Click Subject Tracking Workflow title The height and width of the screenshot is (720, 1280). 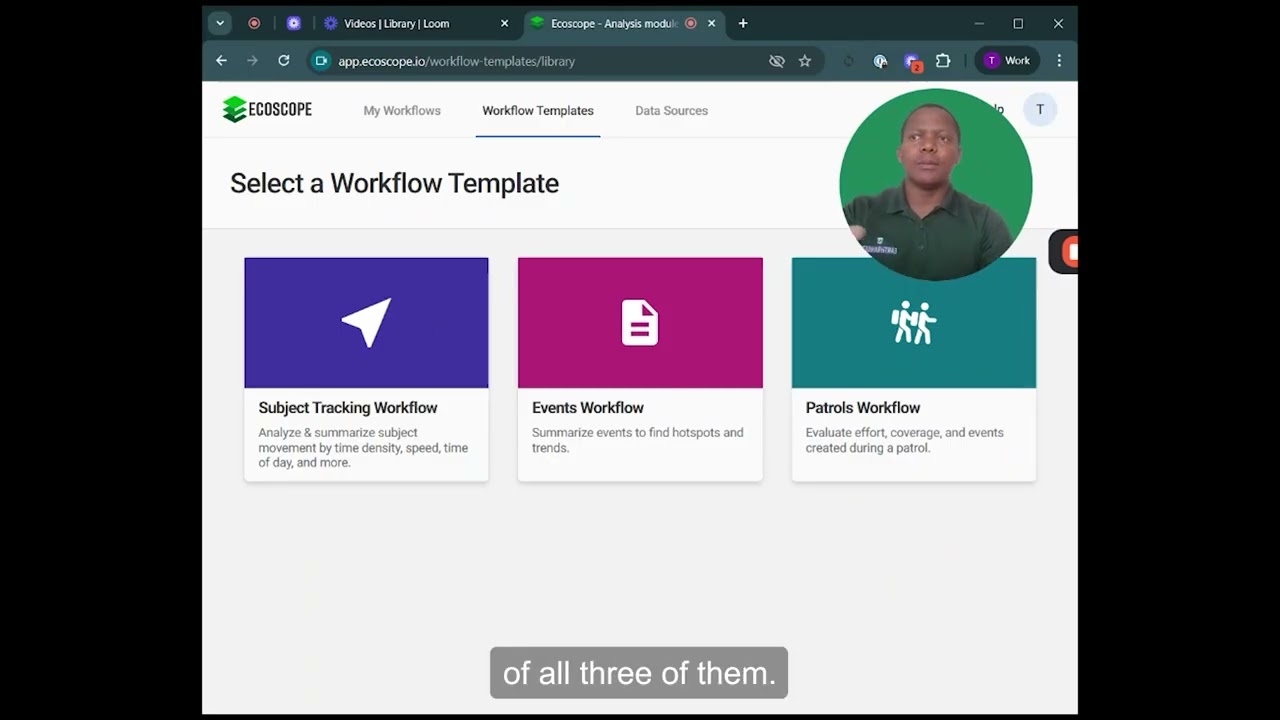coord(348,408)
